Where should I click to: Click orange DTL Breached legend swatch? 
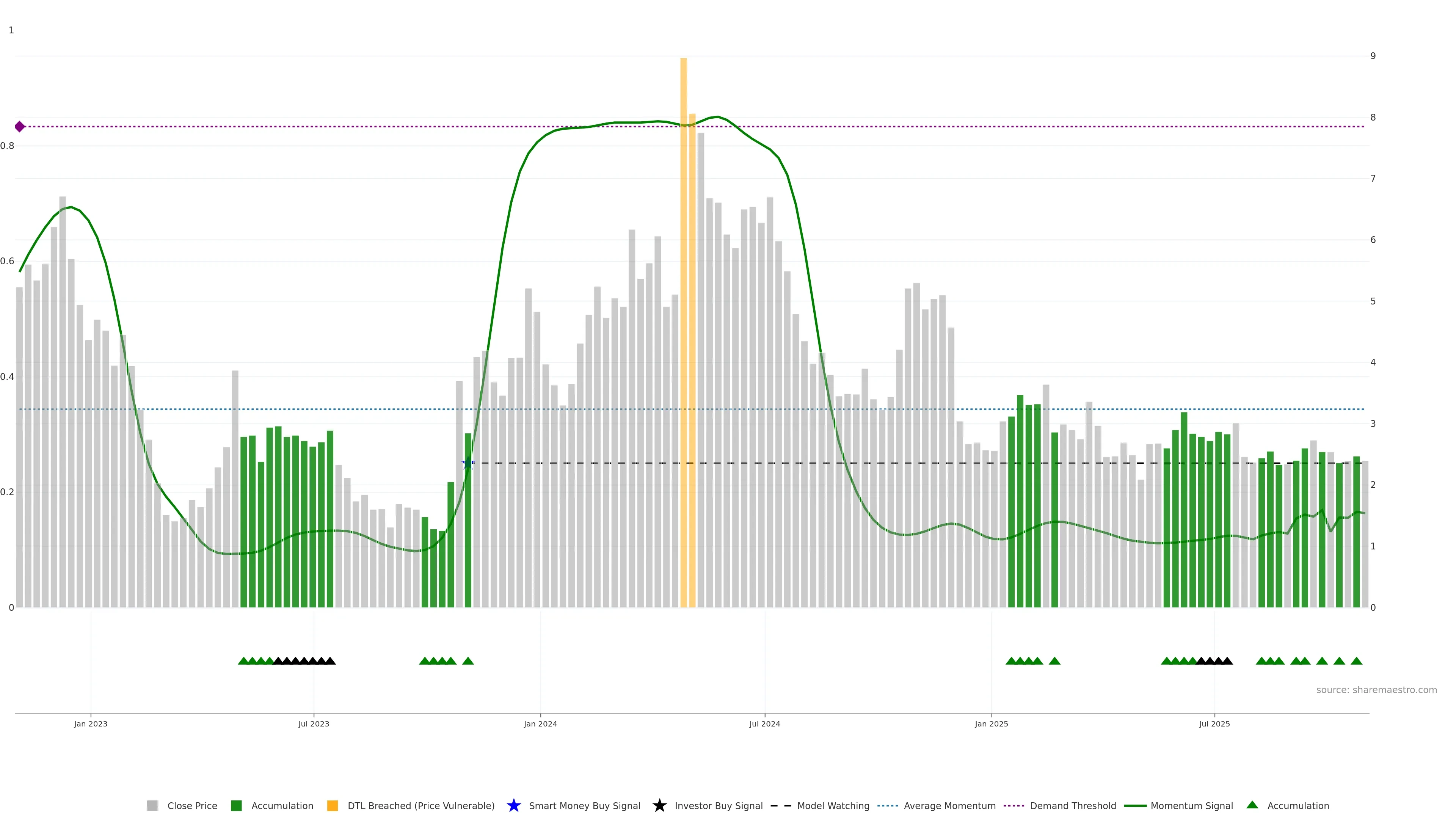[x=333, y=805]
